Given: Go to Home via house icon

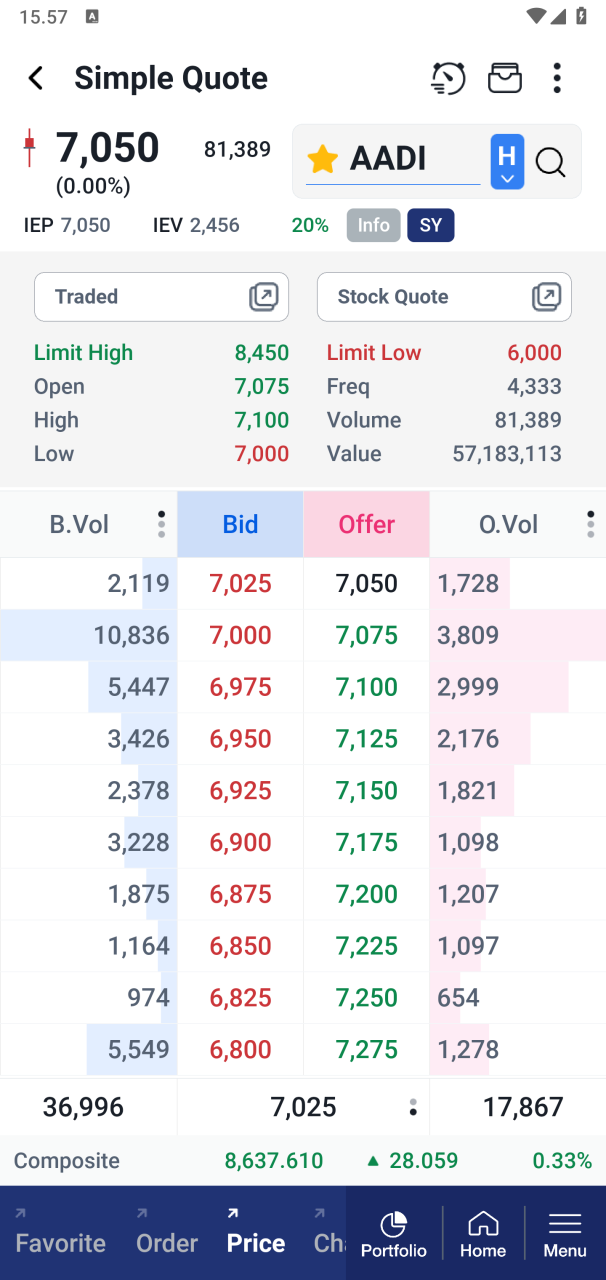Looking at the screenshot, I should (483, 1234).
